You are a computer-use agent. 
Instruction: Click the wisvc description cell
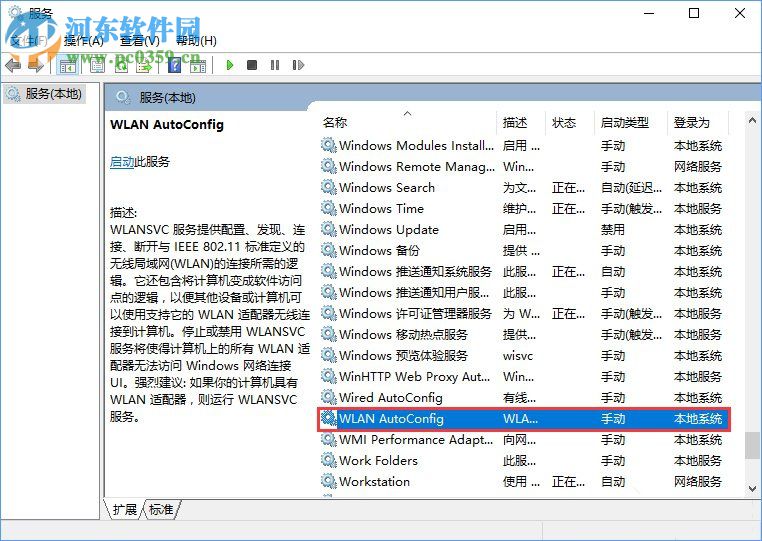point(518,356)
